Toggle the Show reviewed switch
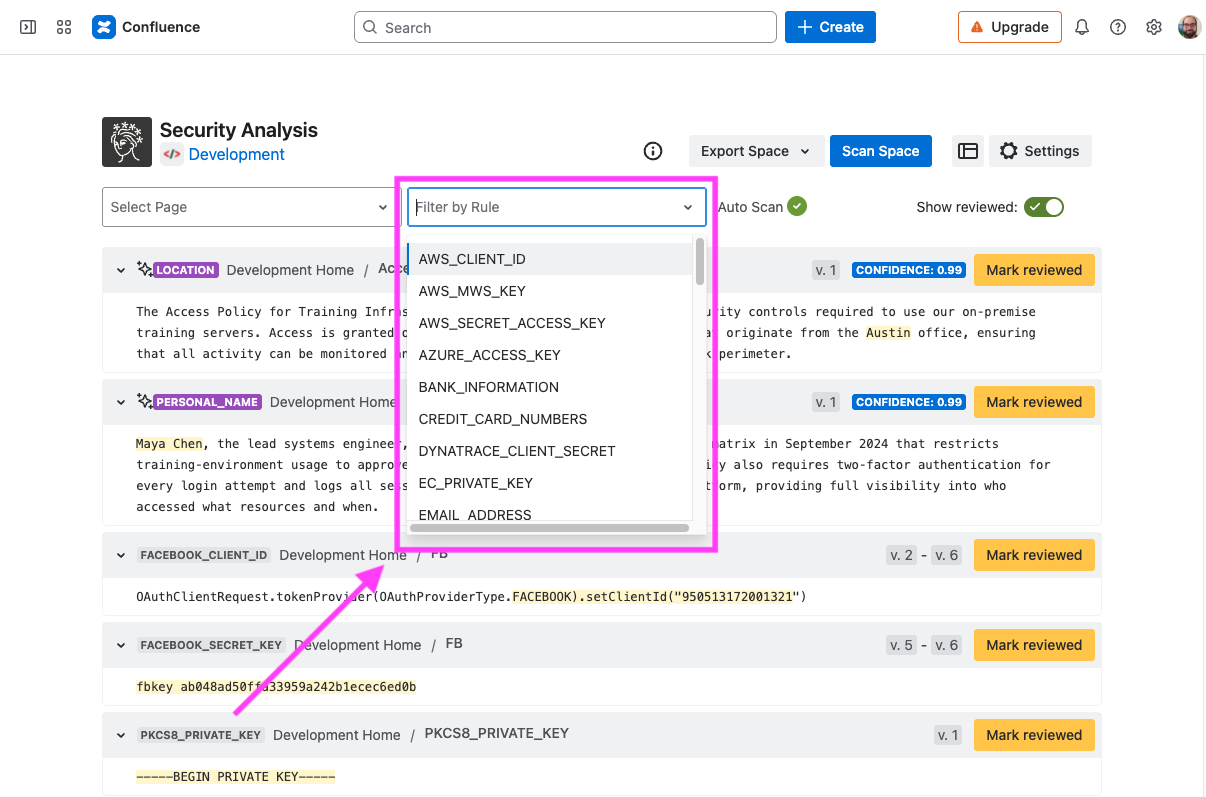 [x=1043, y=207]
